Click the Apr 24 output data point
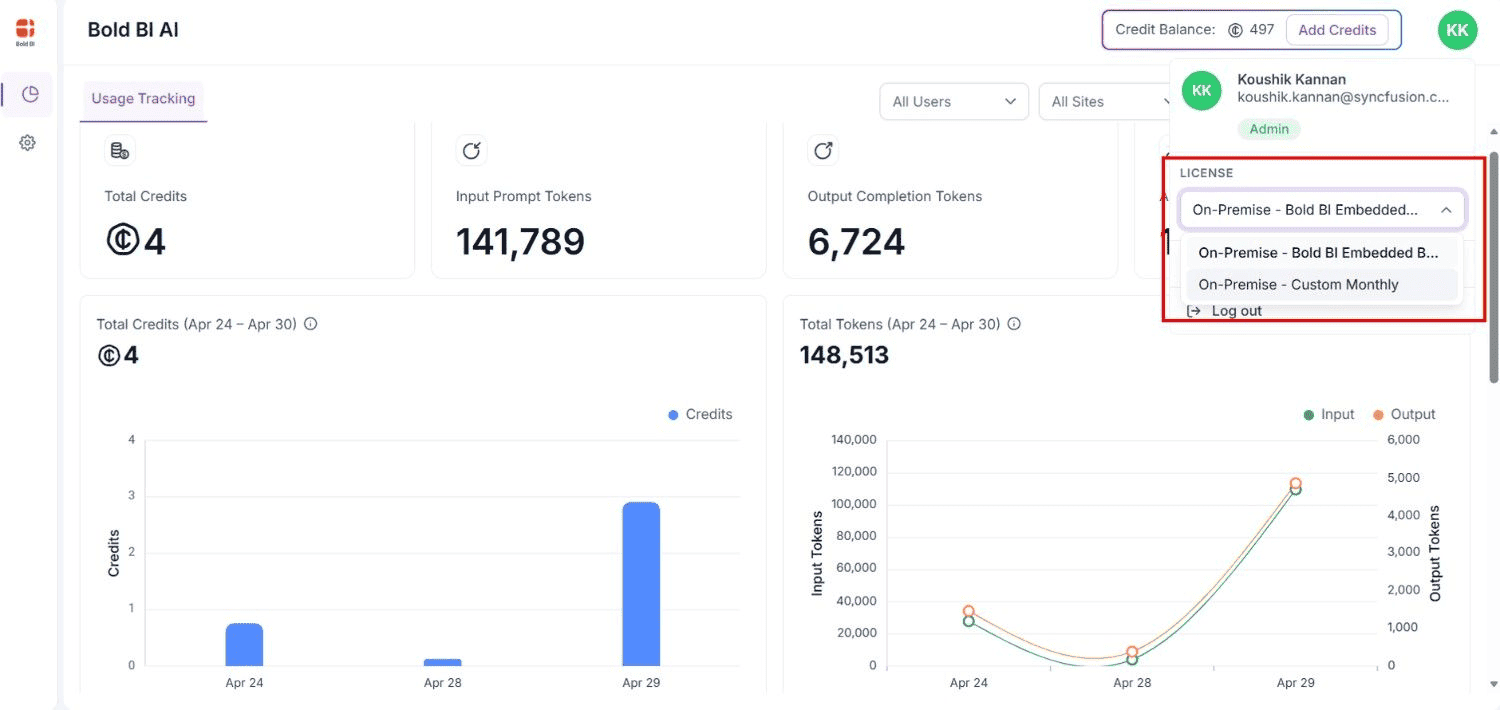This screenshot has width=1500, height=710. click(969, 611)
